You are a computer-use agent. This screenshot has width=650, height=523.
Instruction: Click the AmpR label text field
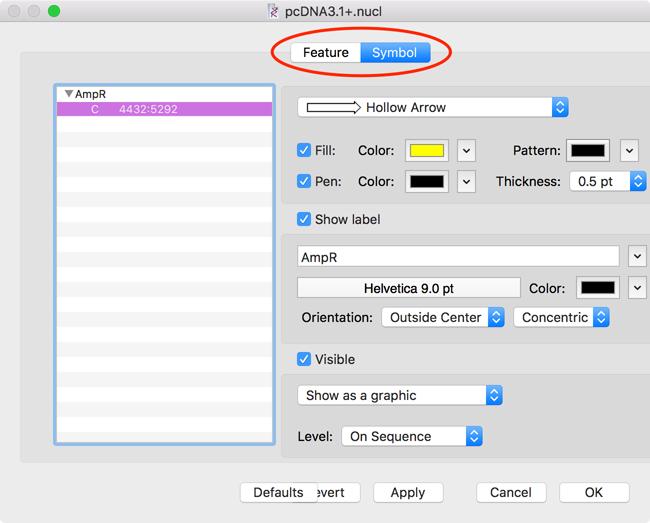coord(458,257)
